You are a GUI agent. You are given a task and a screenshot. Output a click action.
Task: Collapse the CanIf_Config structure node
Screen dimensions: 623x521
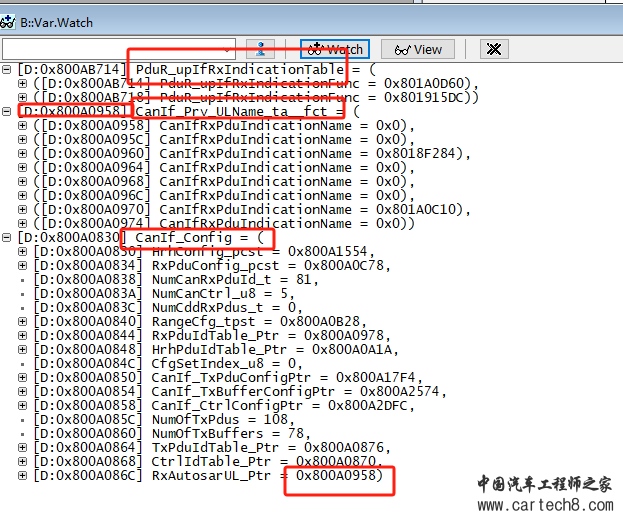pos(7,237)
